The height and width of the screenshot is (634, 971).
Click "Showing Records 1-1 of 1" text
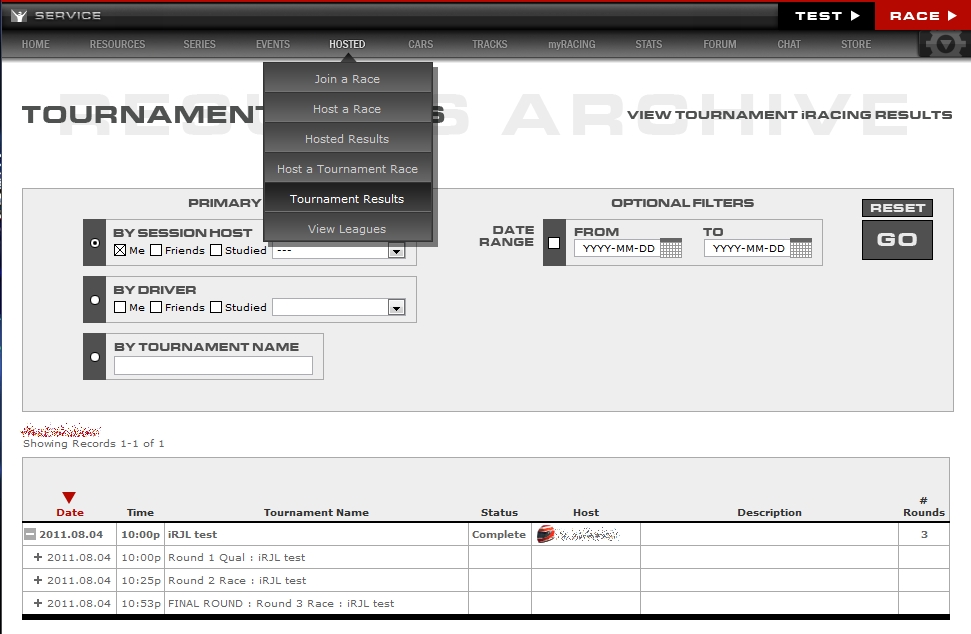94,443
